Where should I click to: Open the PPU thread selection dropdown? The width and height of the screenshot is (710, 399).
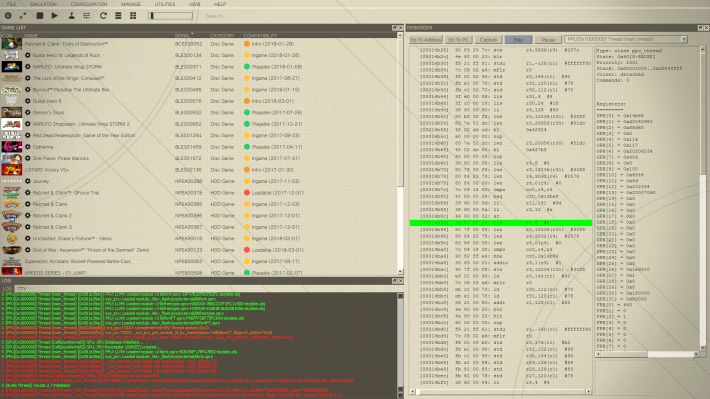(x=626, y=39)
